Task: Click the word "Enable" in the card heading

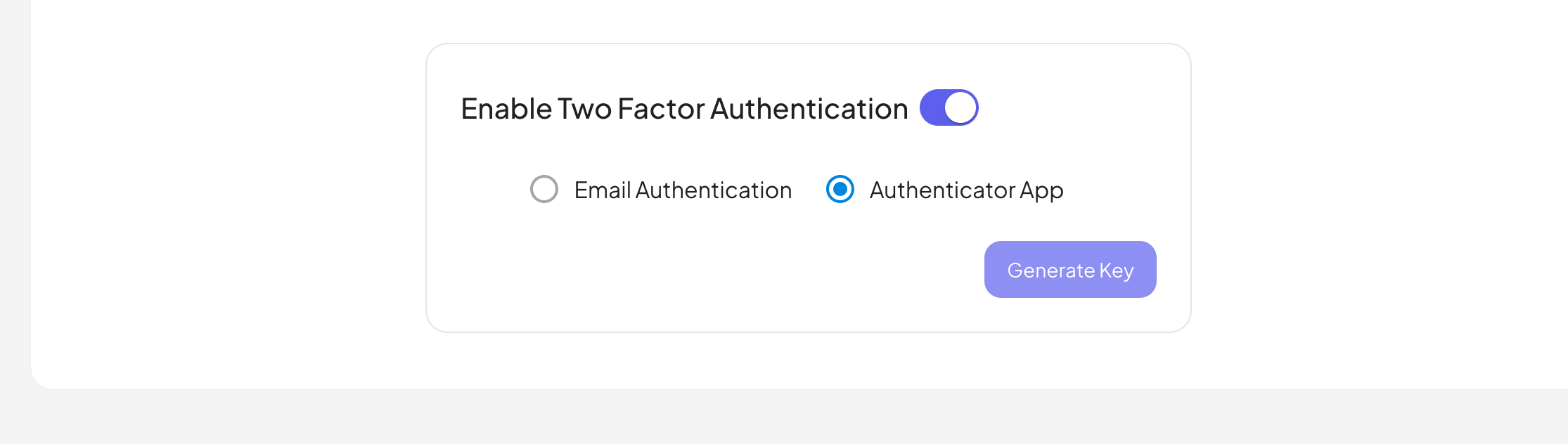Action: click(506, 109)
